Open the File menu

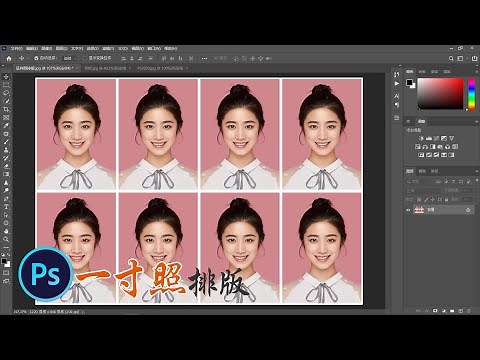pyautogui.click(x=16, y=49)
